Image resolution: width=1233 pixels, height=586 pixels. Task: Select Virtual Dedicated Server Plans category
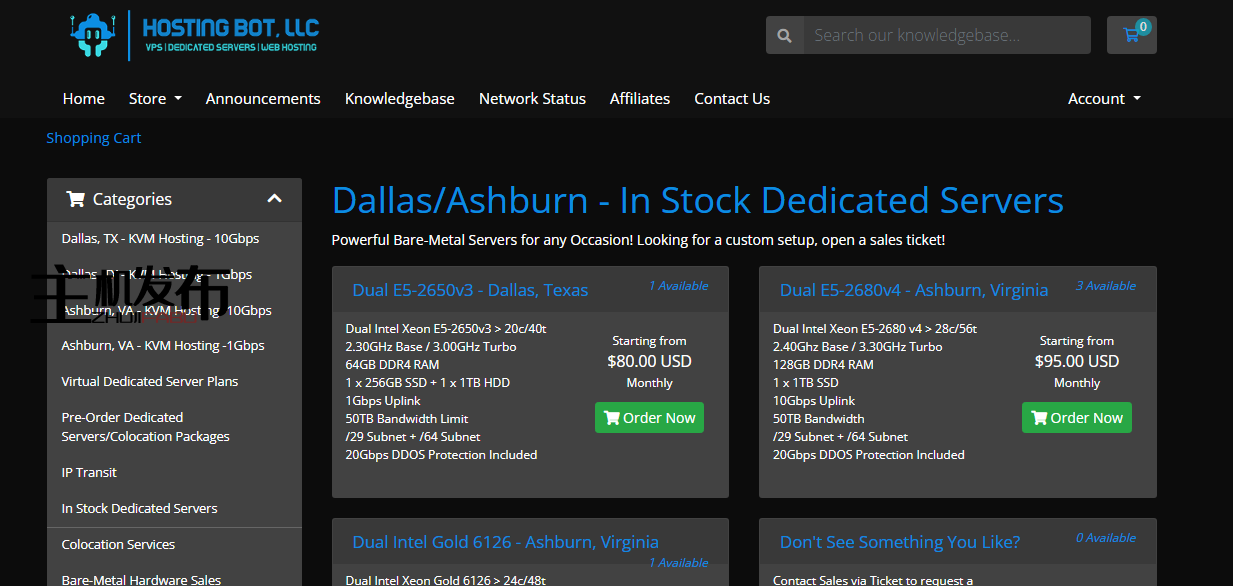tap(150, 381)
